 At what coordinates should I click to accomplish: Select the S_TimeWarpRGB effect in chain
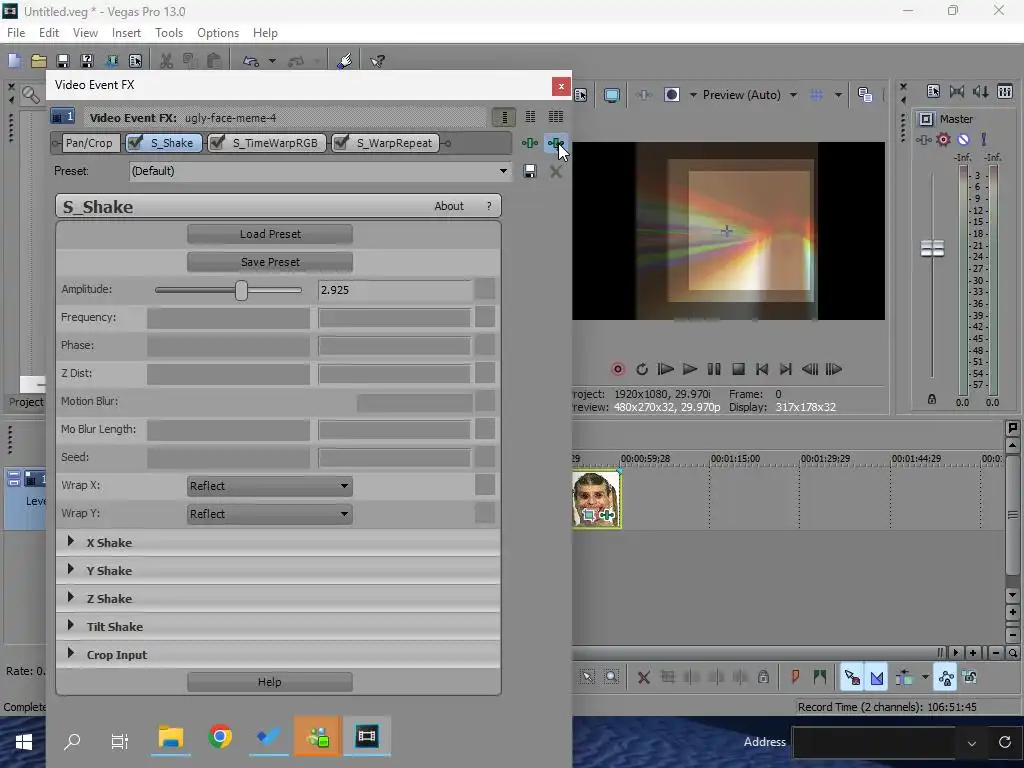(x=275, y=143)
